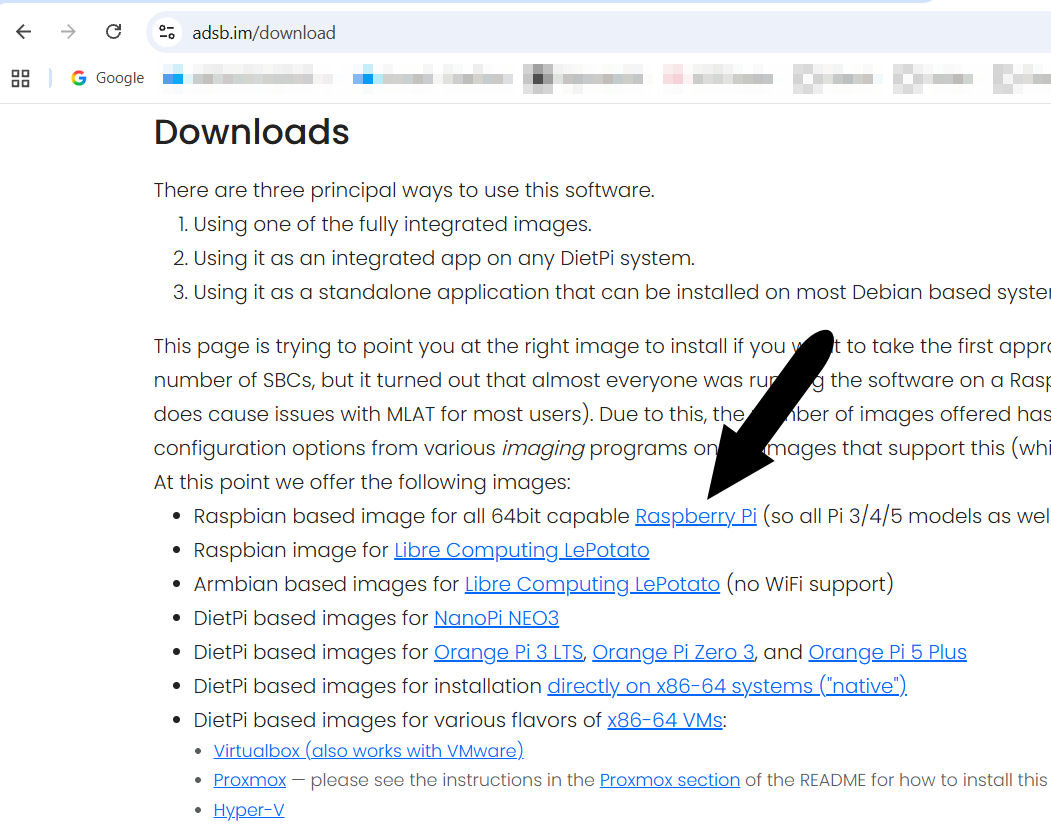Reload the page with the refresh icon

pyautogui.click(x=113, y=31)
